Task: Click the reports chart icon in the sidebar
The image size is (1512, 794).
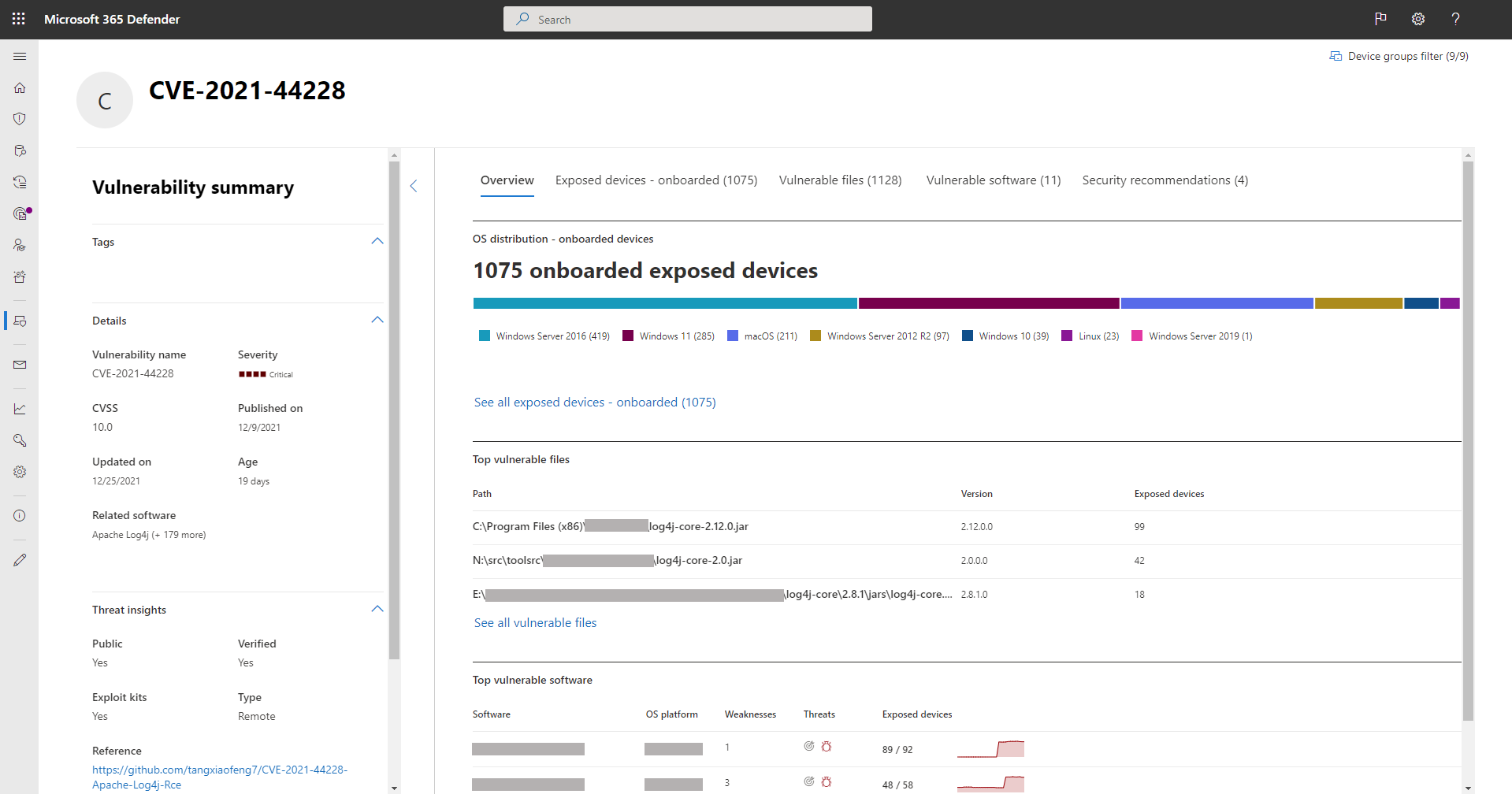Action: coord(20,409)
